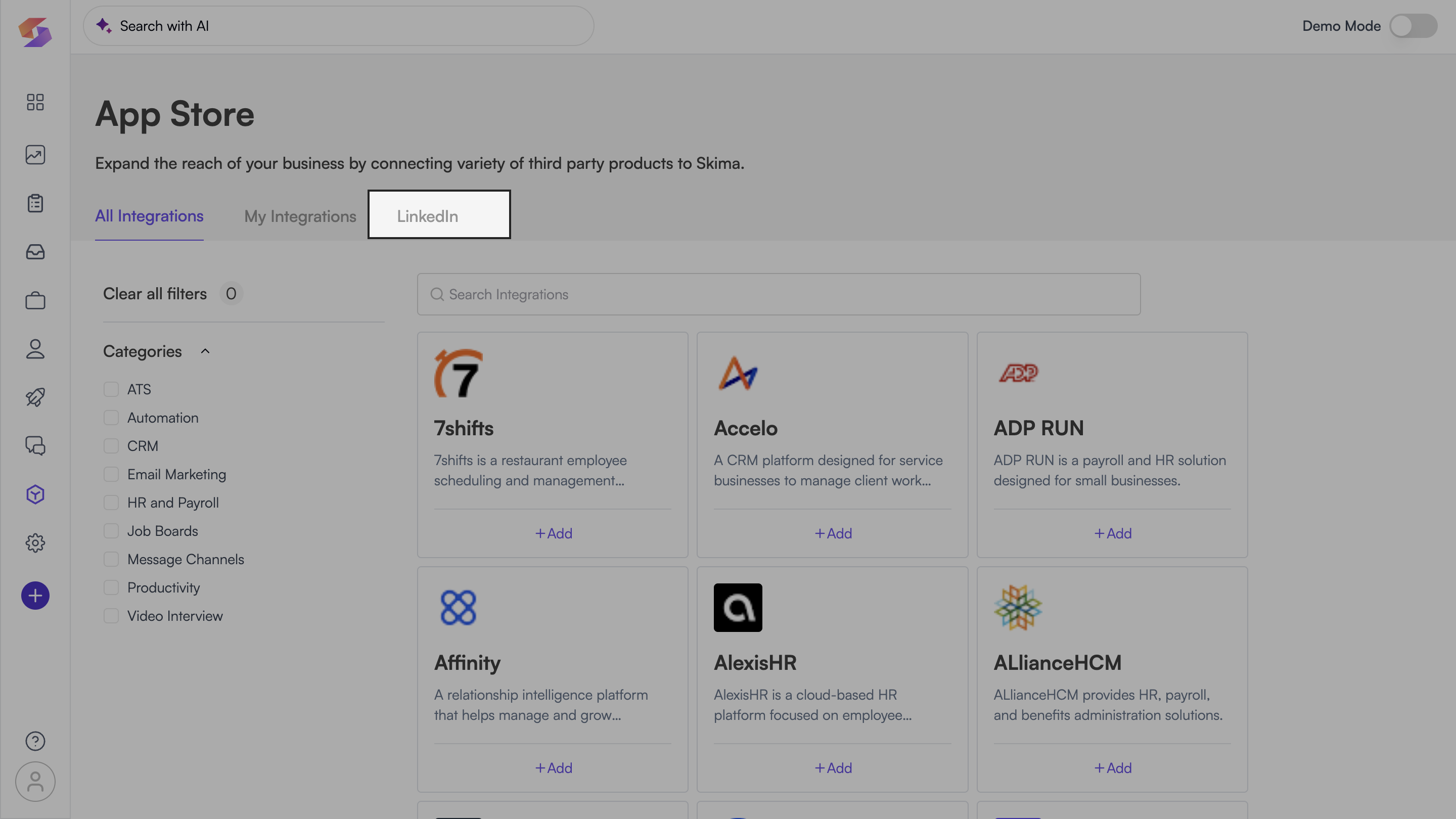The height and width of the screenshot is (819, 1456).
Task: Open the candidates person icon in sidebar
Action: tap(35, 349)
